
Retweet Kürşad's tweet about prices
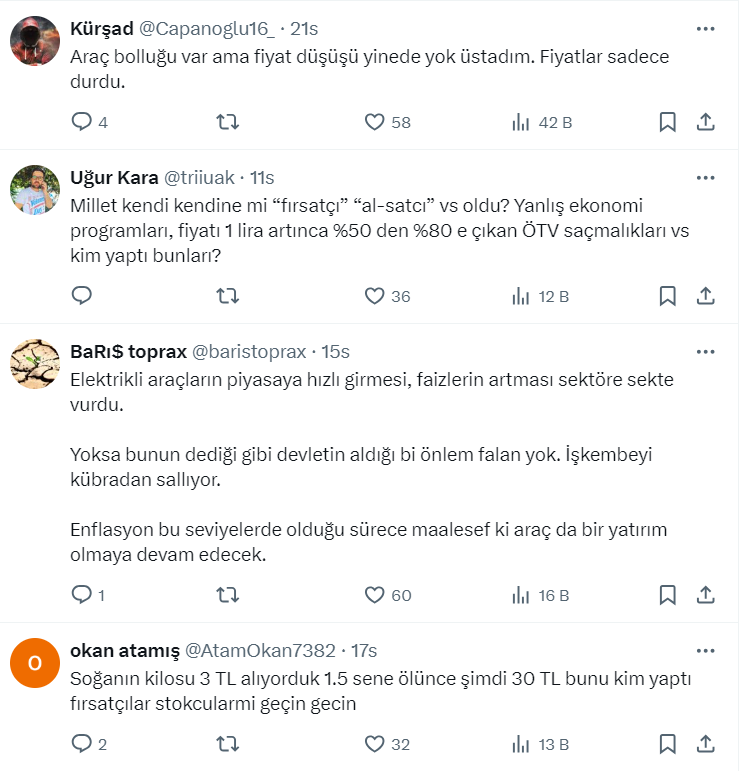click(x=228, y=122)
